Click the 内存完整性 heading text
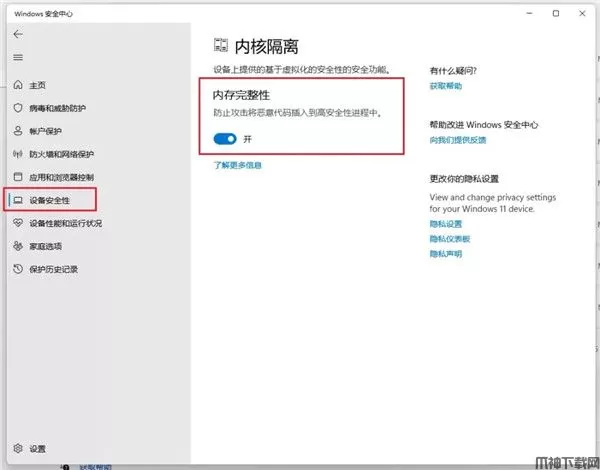Viewport: 600px width, 470px height. coord(241,95)
